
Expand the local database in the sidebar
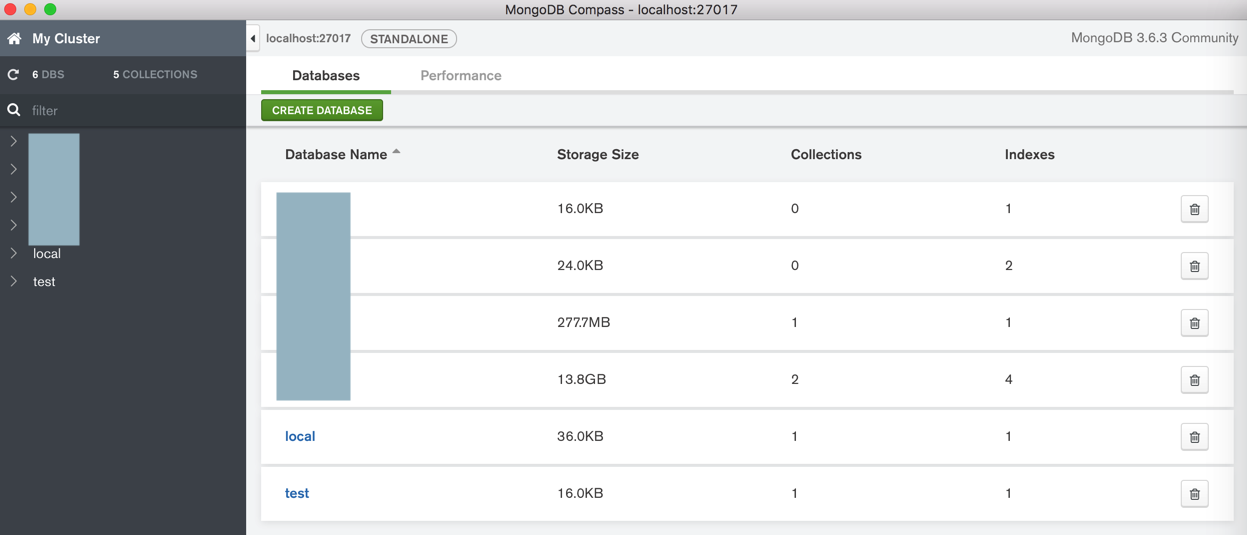click(14, 254)
